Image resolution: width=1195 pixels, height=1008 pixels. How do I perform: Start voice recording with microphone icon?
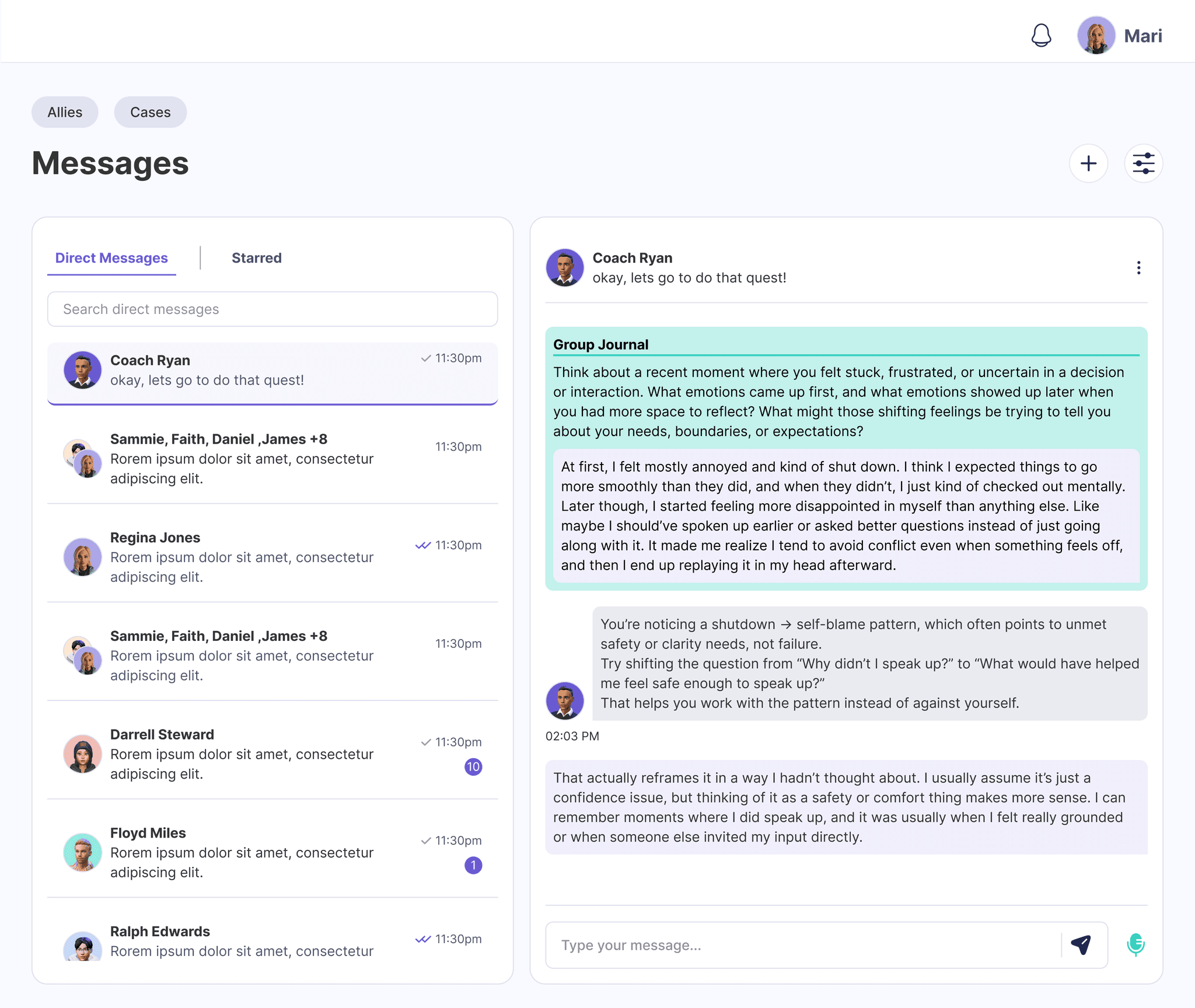[x=1135, y=944]
